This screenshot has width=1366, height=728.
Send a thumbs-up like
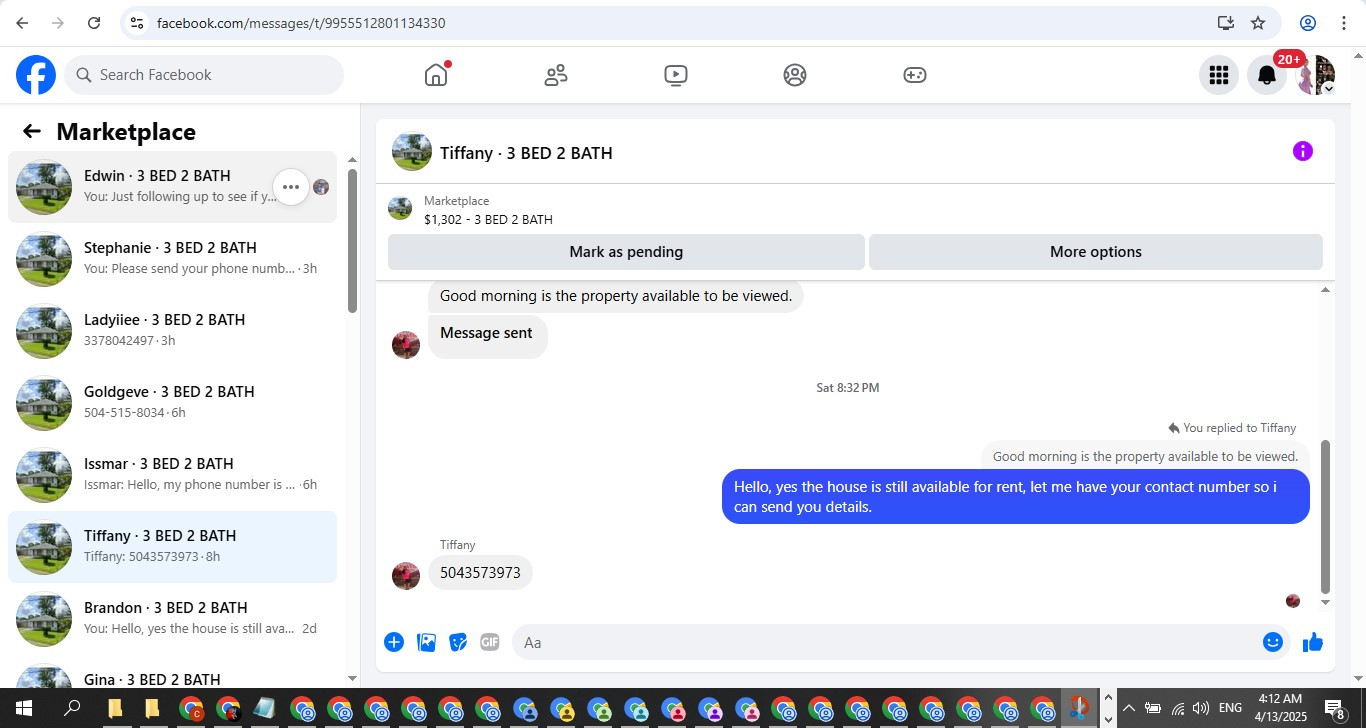coord(1313,642)
